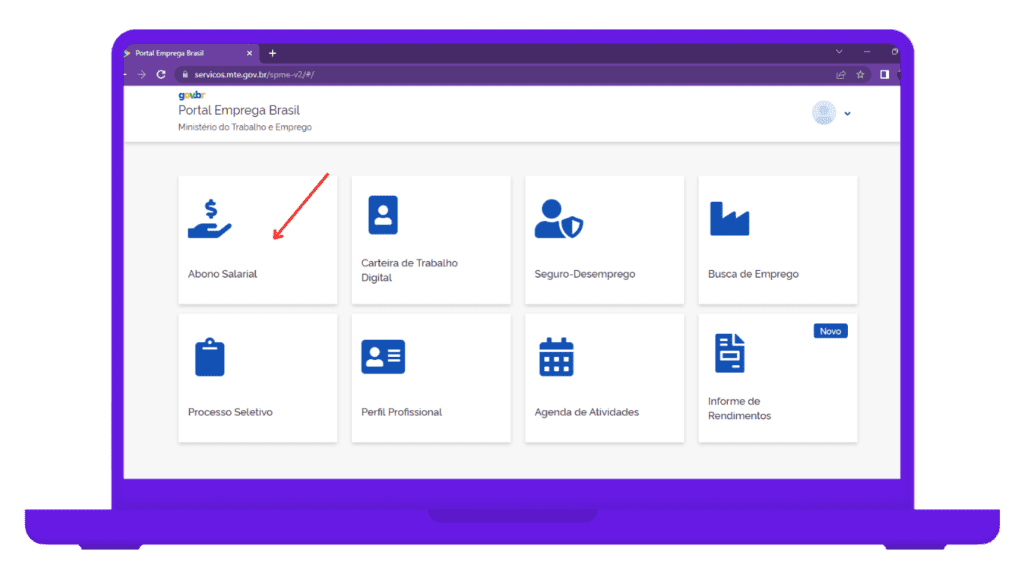Open a new browser tab
Screen dimensions: 1024x576
272,53
